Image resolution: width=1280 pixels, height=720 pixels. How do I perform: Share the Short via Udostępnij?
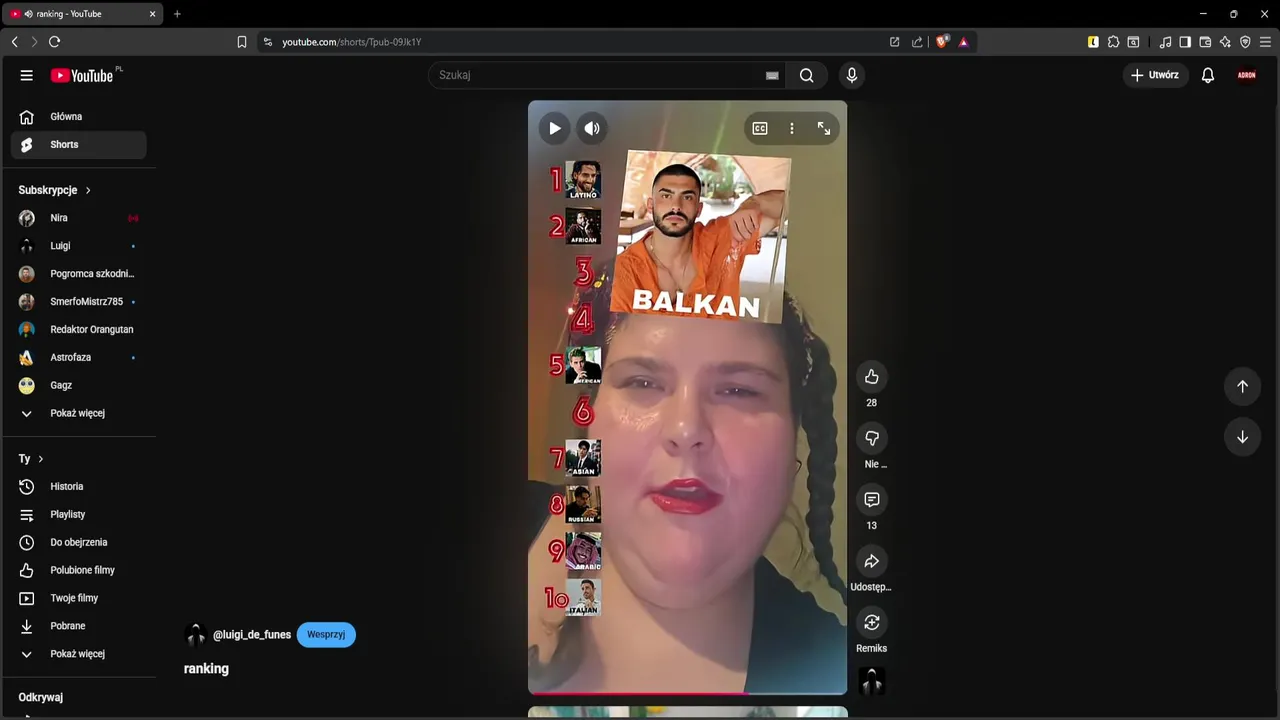click(872, 561)
